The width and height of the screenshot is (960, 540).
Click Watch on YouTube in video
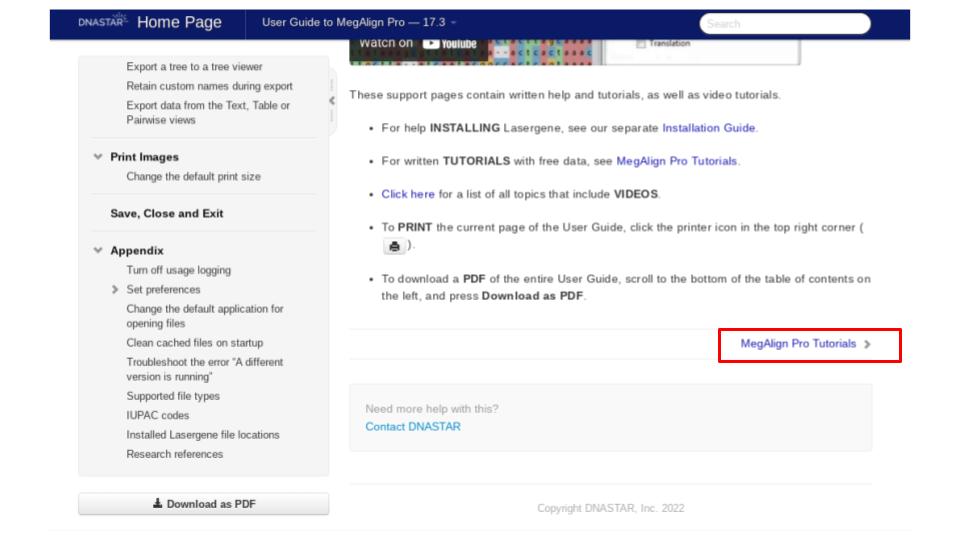pos(418,44)
